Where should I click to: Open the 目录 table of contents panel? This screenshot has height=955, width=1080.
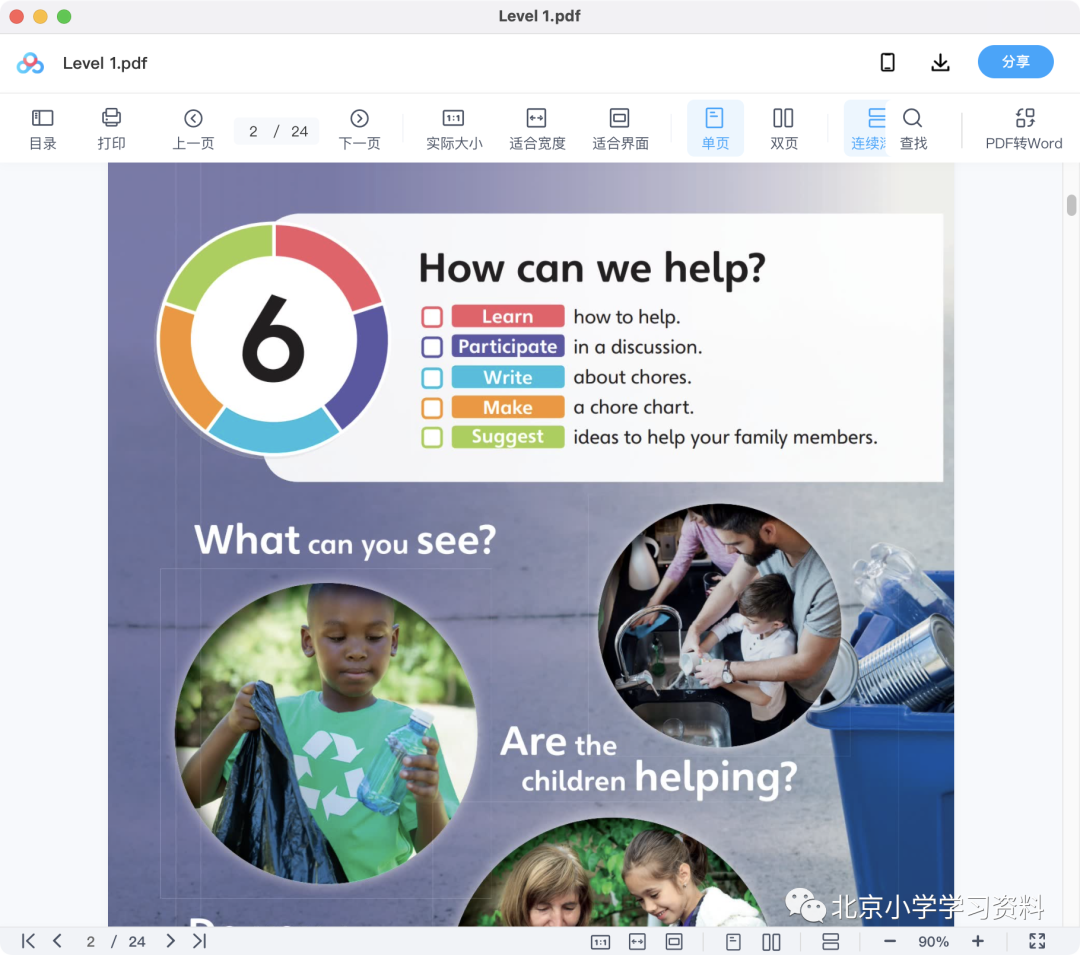point(43,129)
